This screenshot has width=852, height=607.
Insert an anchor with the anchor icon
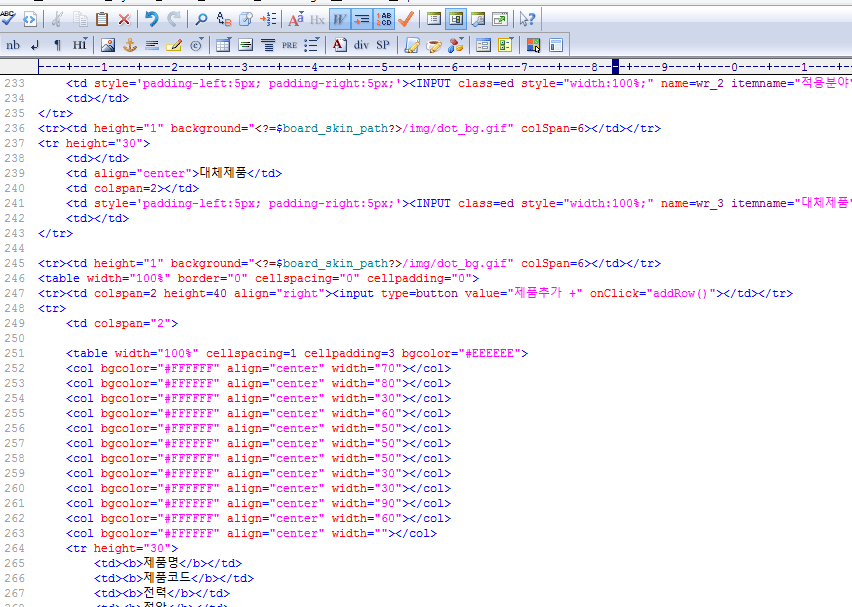click(x=130, y=45)
